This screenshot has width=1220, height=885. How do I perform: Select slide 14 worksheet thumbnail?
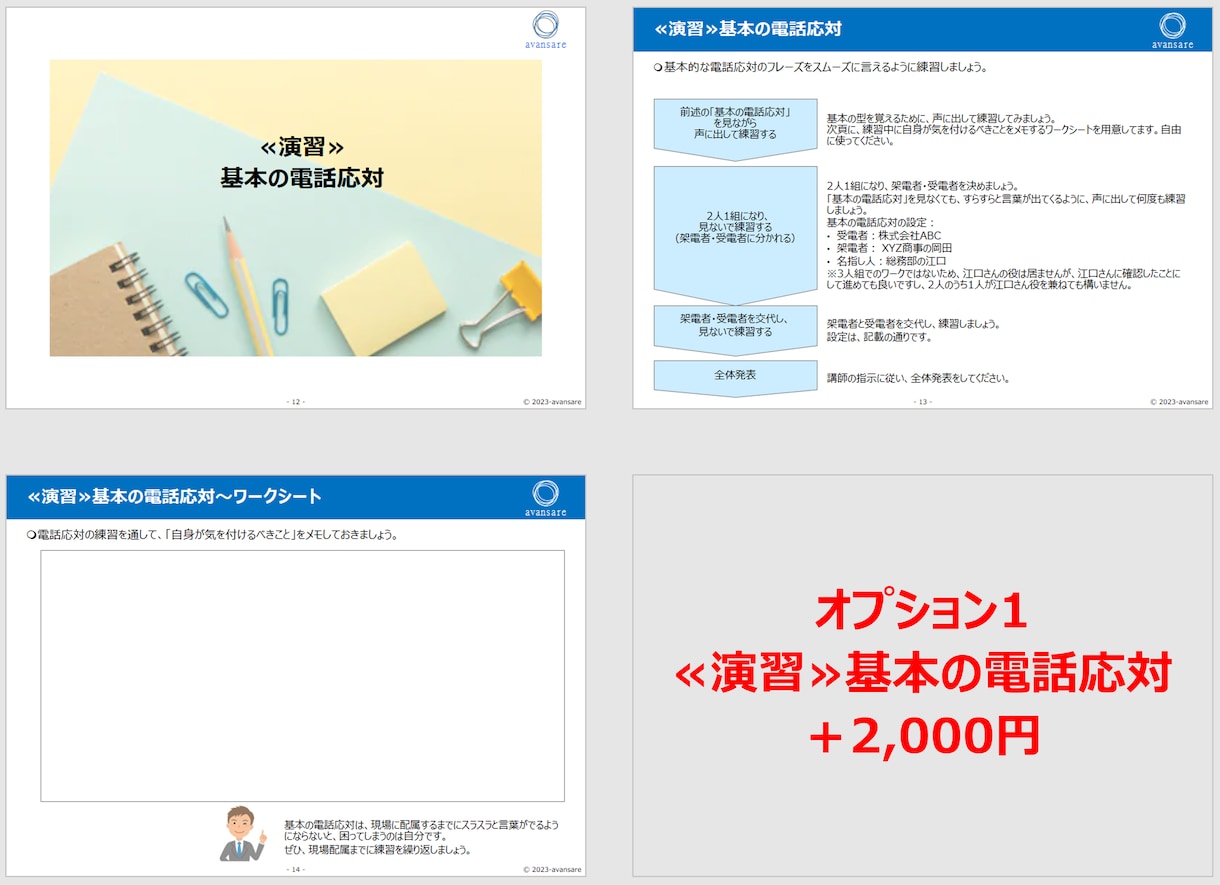pos(296,676)
